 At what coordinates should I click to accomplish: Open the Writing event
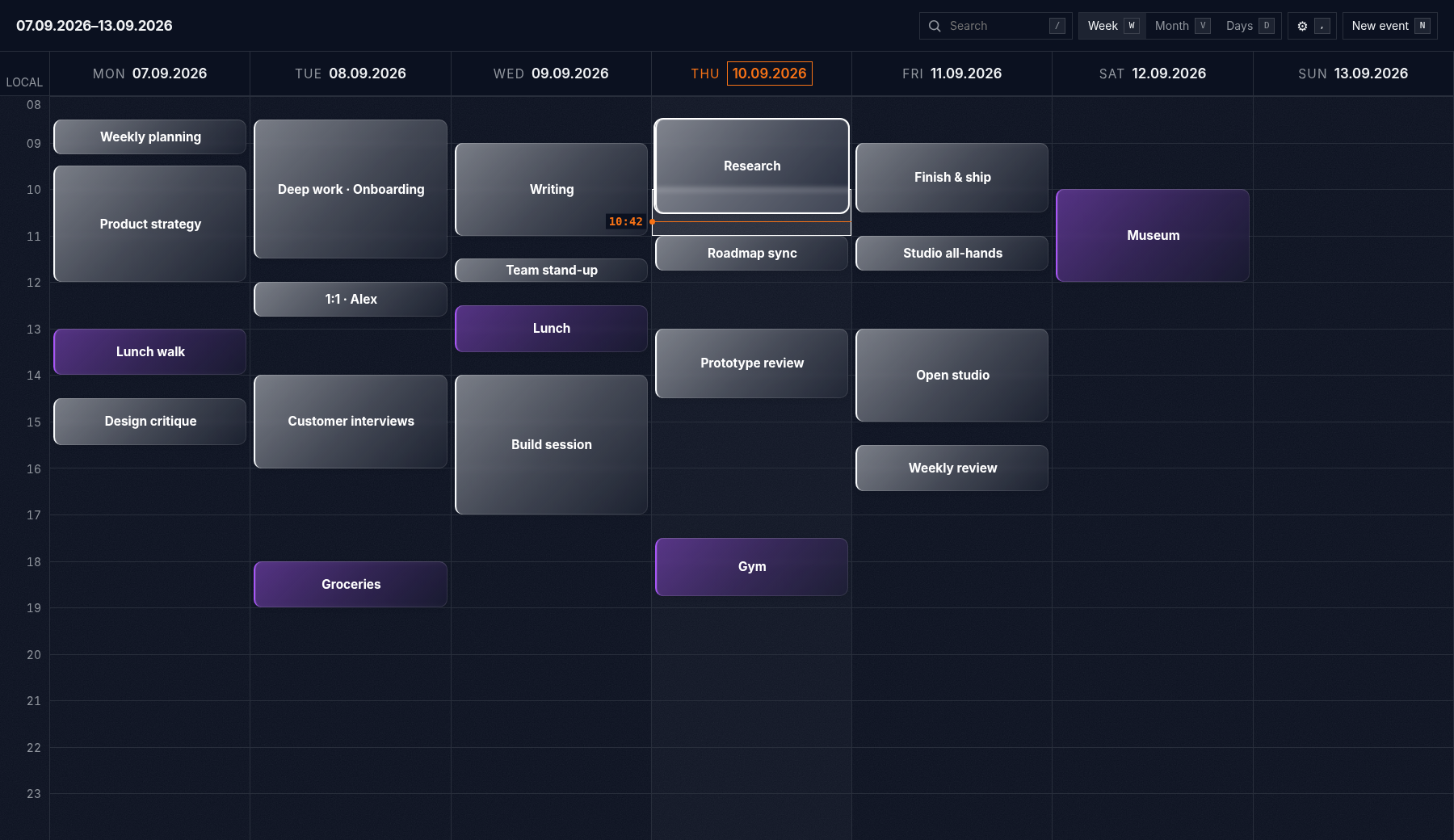coord(551,189)
